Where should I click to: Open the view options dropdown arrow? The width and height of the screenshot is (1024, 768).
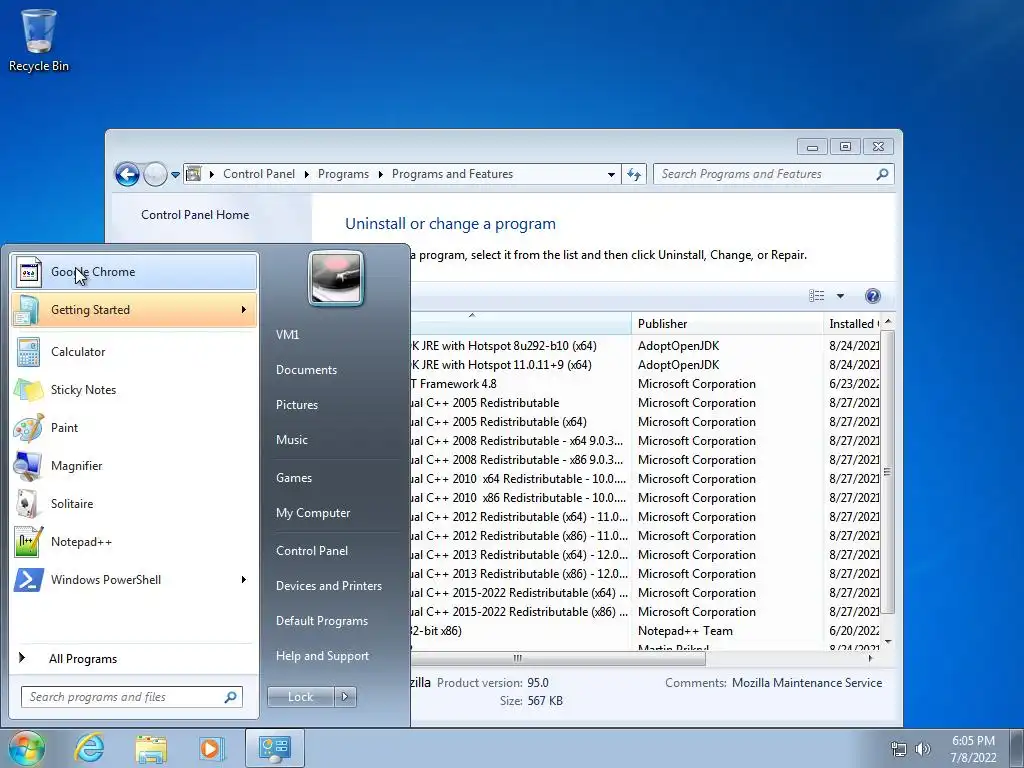pyautogui.click(x=840, y=296)
